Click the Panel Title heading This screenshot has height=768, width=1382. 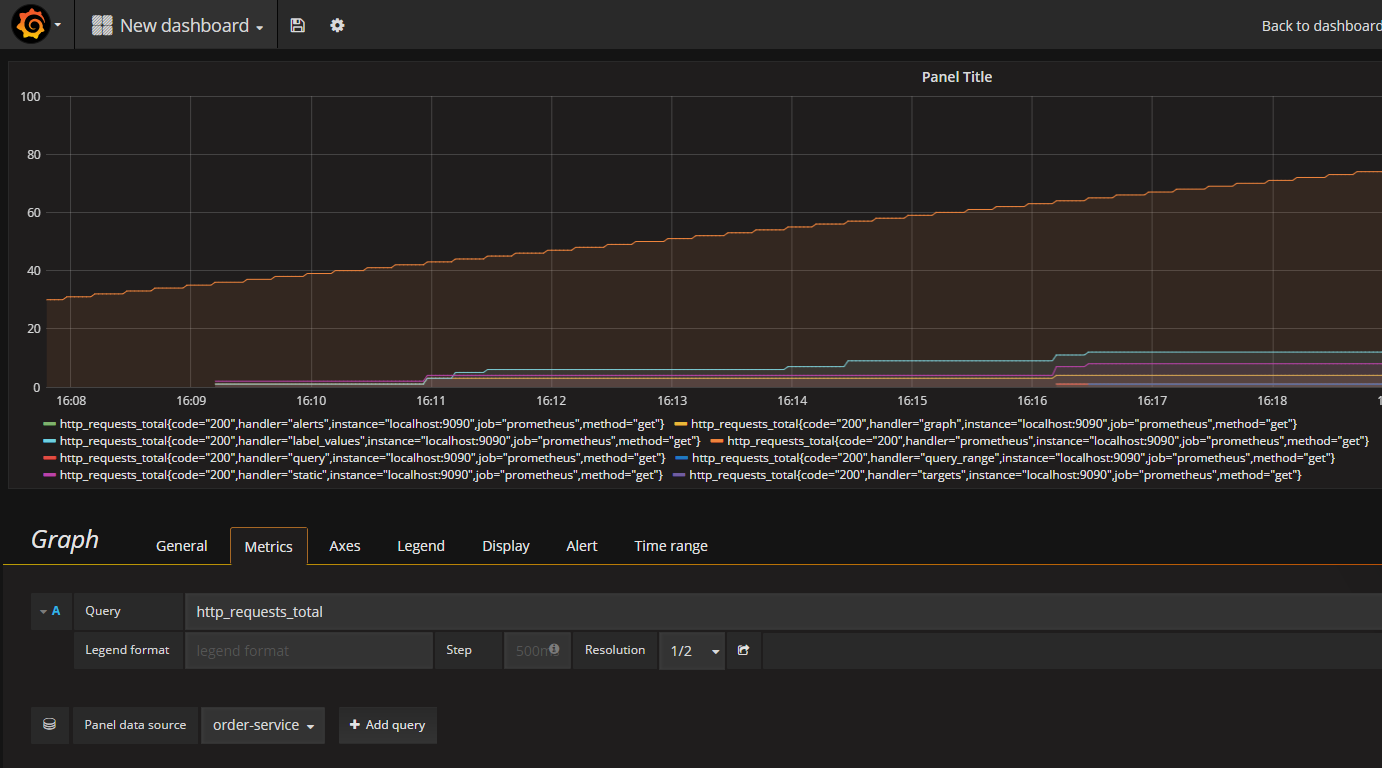pos(956,77)
